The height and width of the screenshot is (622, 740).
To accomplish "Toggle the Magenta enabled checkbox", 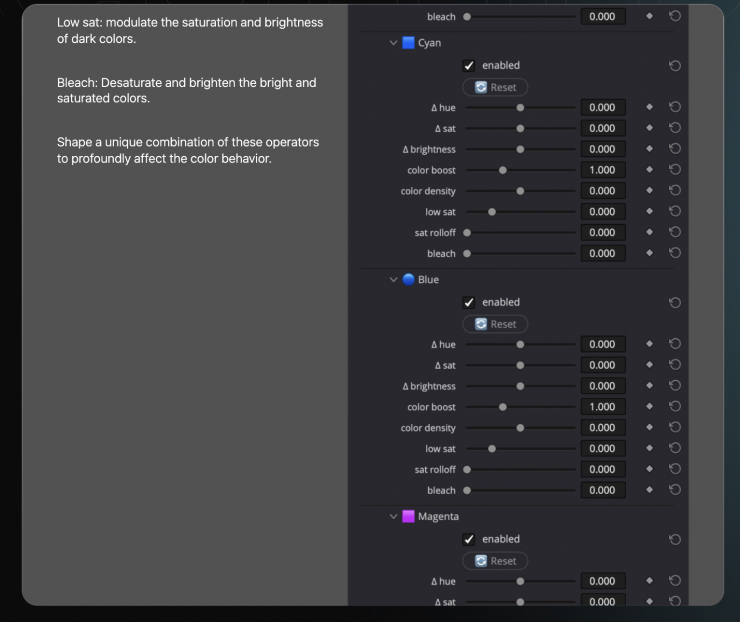I will point(469,539).
